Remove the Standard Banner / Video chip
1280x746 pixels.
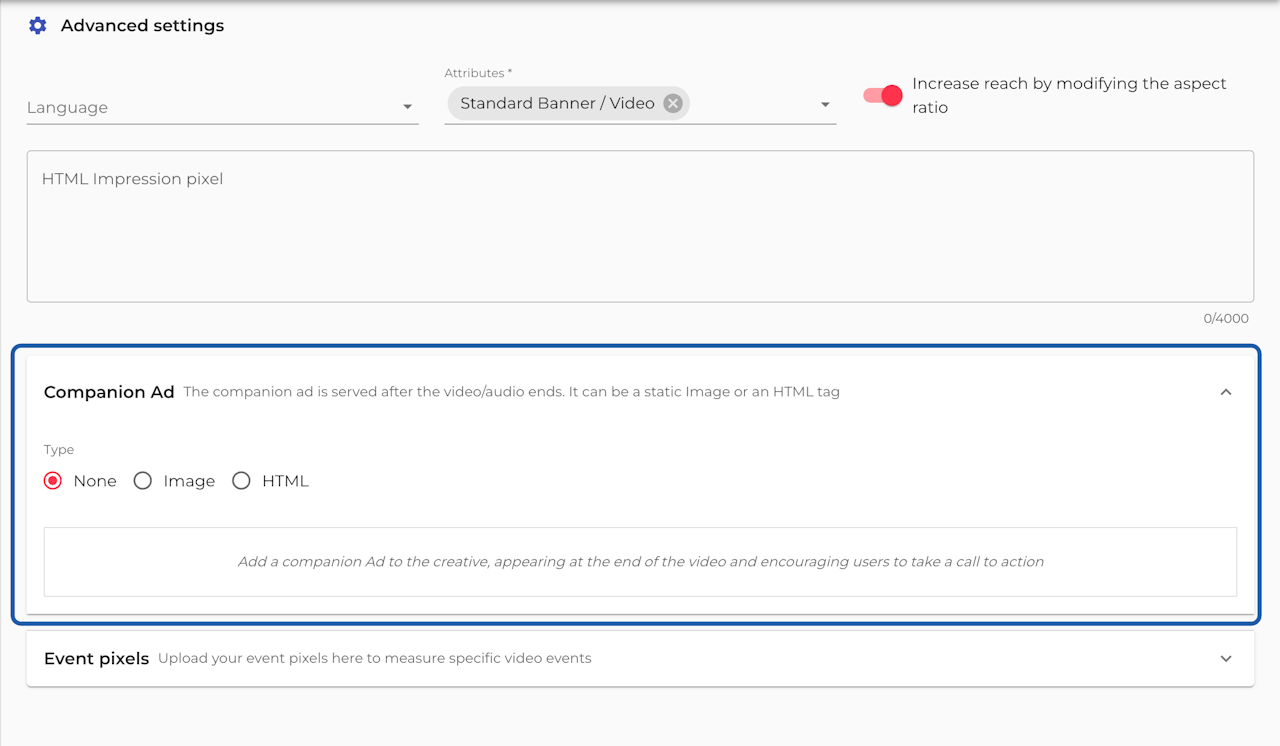pos(673,103)
